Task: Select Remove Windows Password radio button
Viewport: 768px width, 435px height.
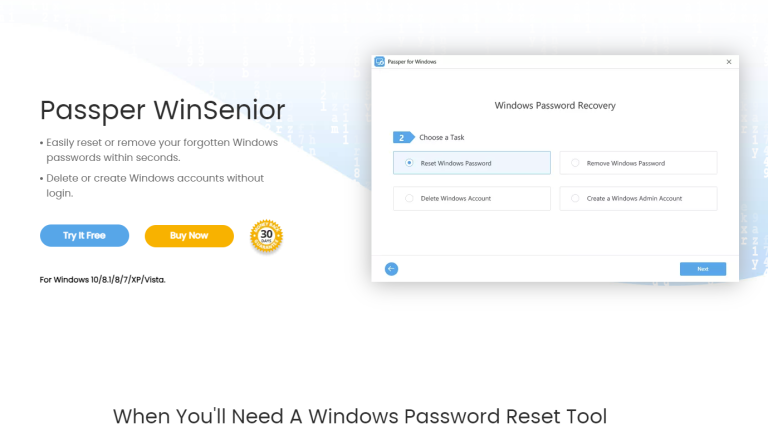Action: point(575,163)
